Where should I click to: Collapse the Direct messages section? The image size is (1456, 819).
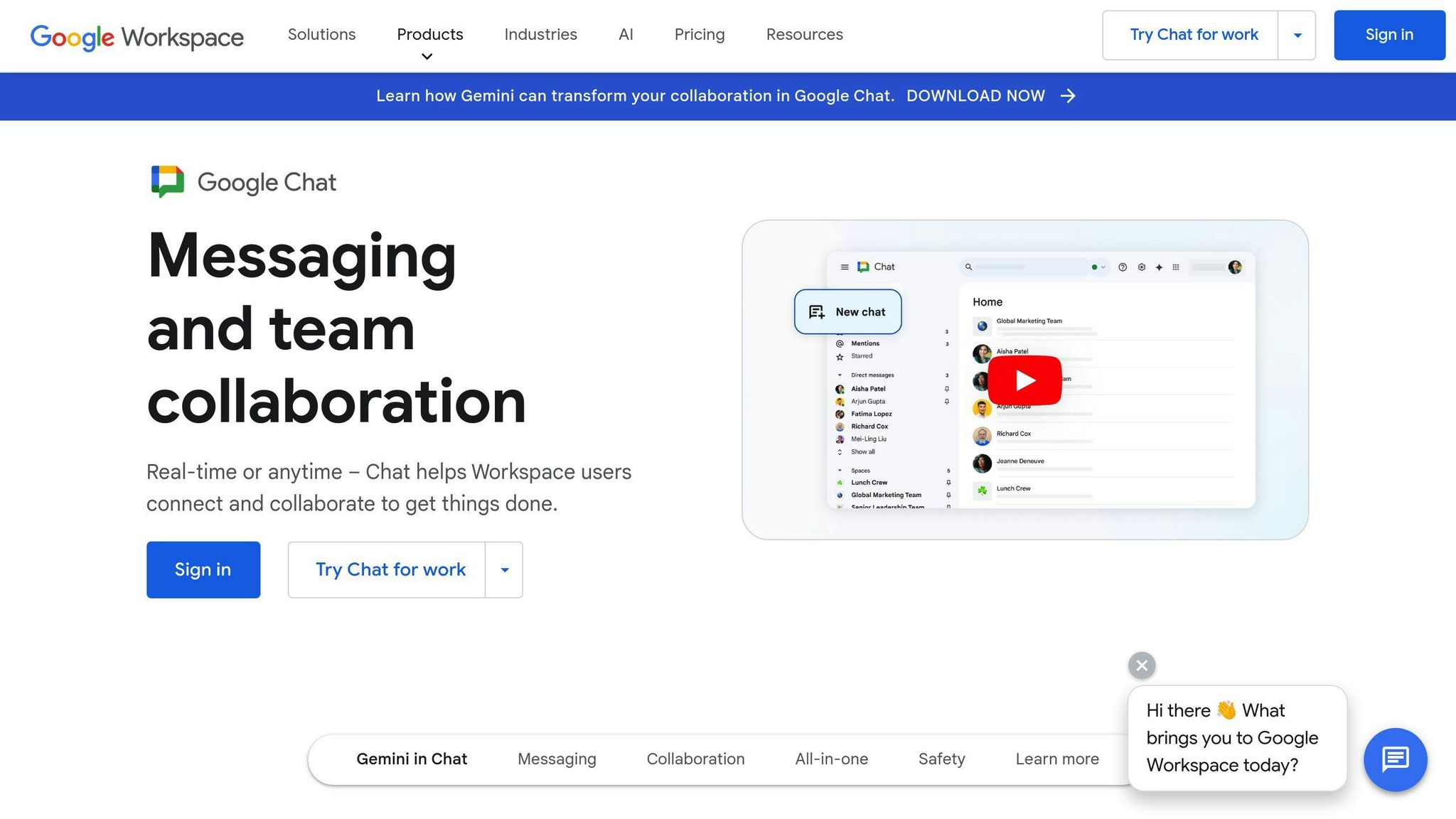[840, 375]
